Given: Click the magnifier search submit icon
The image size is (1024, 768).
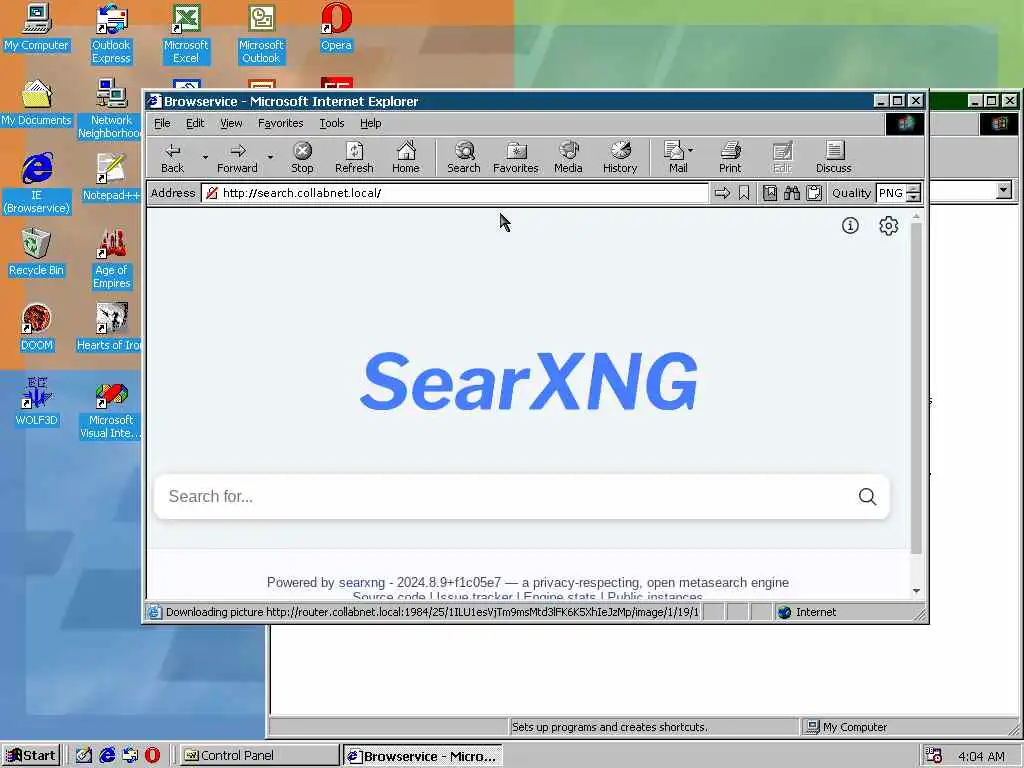Looking at the screenshot, I should (867, 496).
